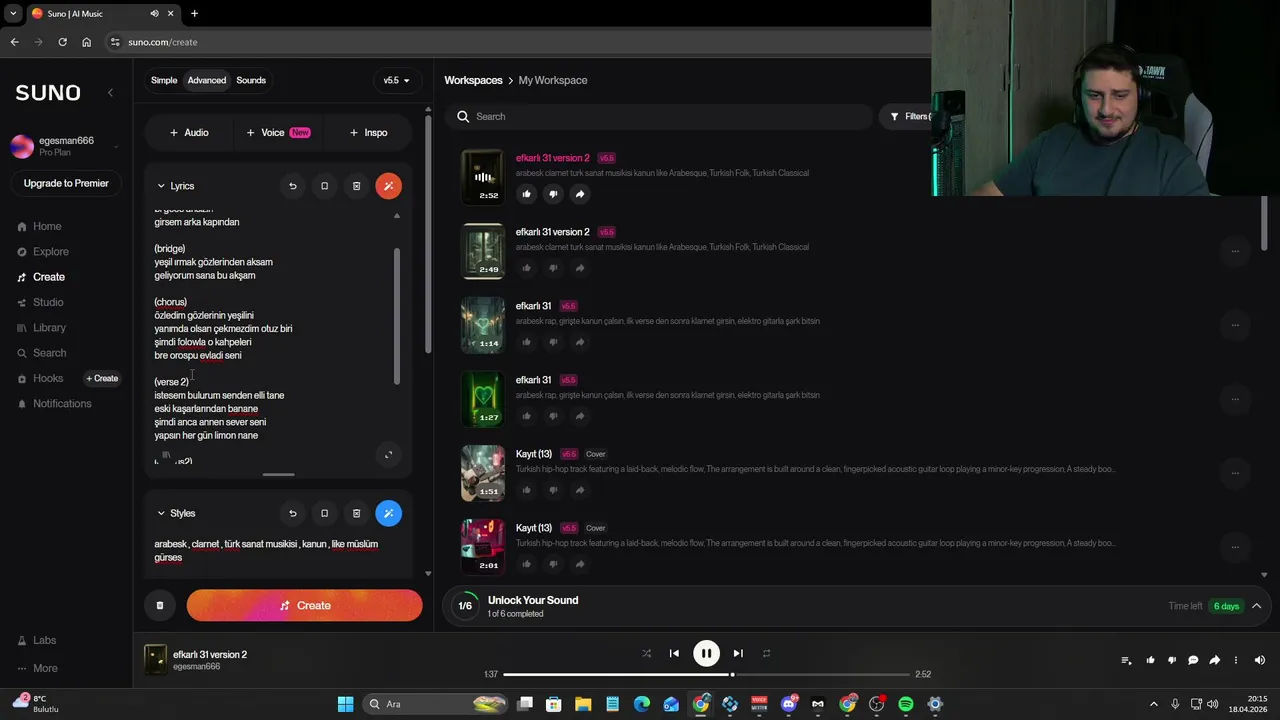Toggle shuffle in the player

646,653
